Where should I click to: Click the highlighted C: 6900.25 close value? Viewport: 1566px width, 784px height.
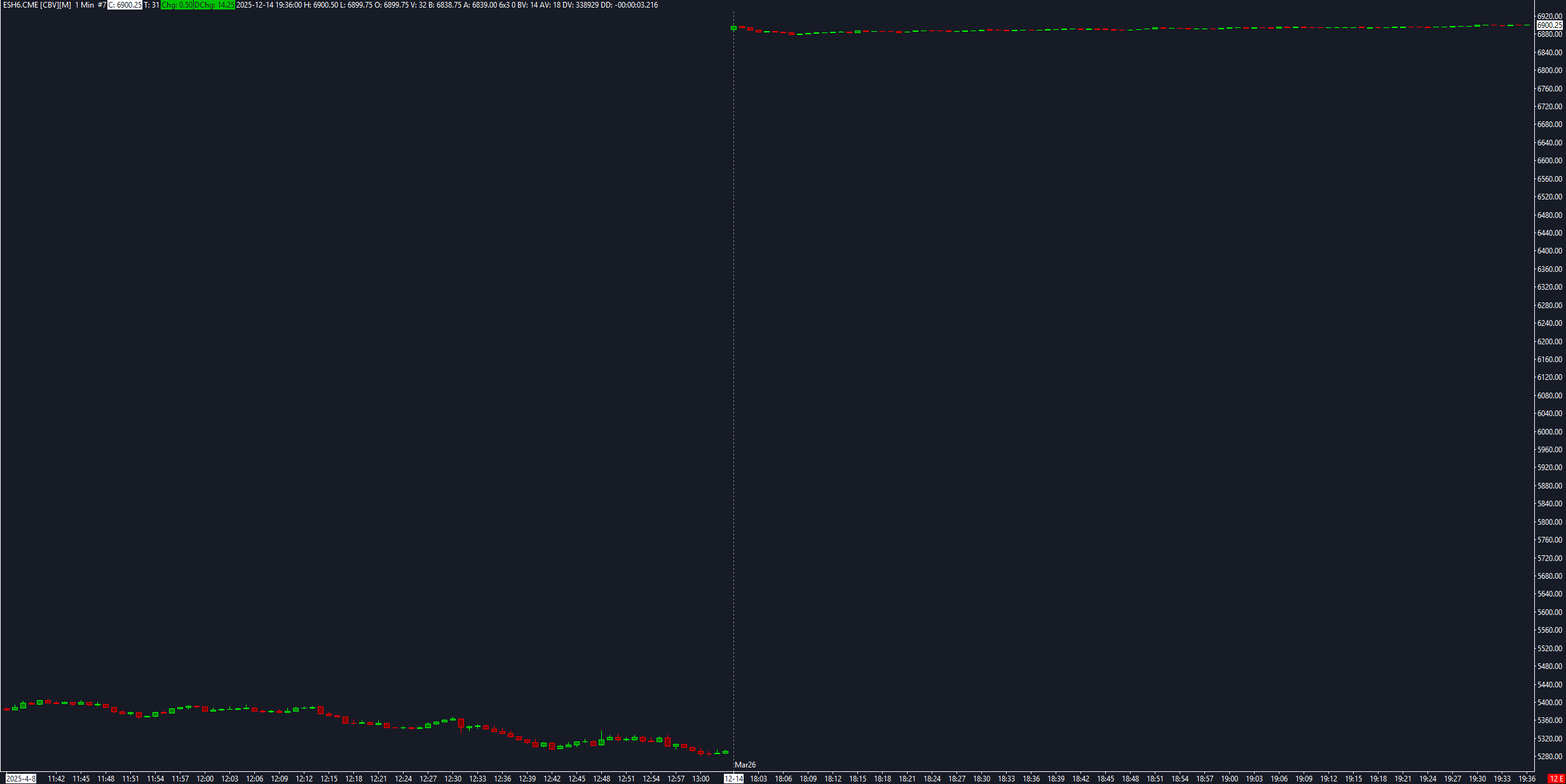(x=125, y=5)
